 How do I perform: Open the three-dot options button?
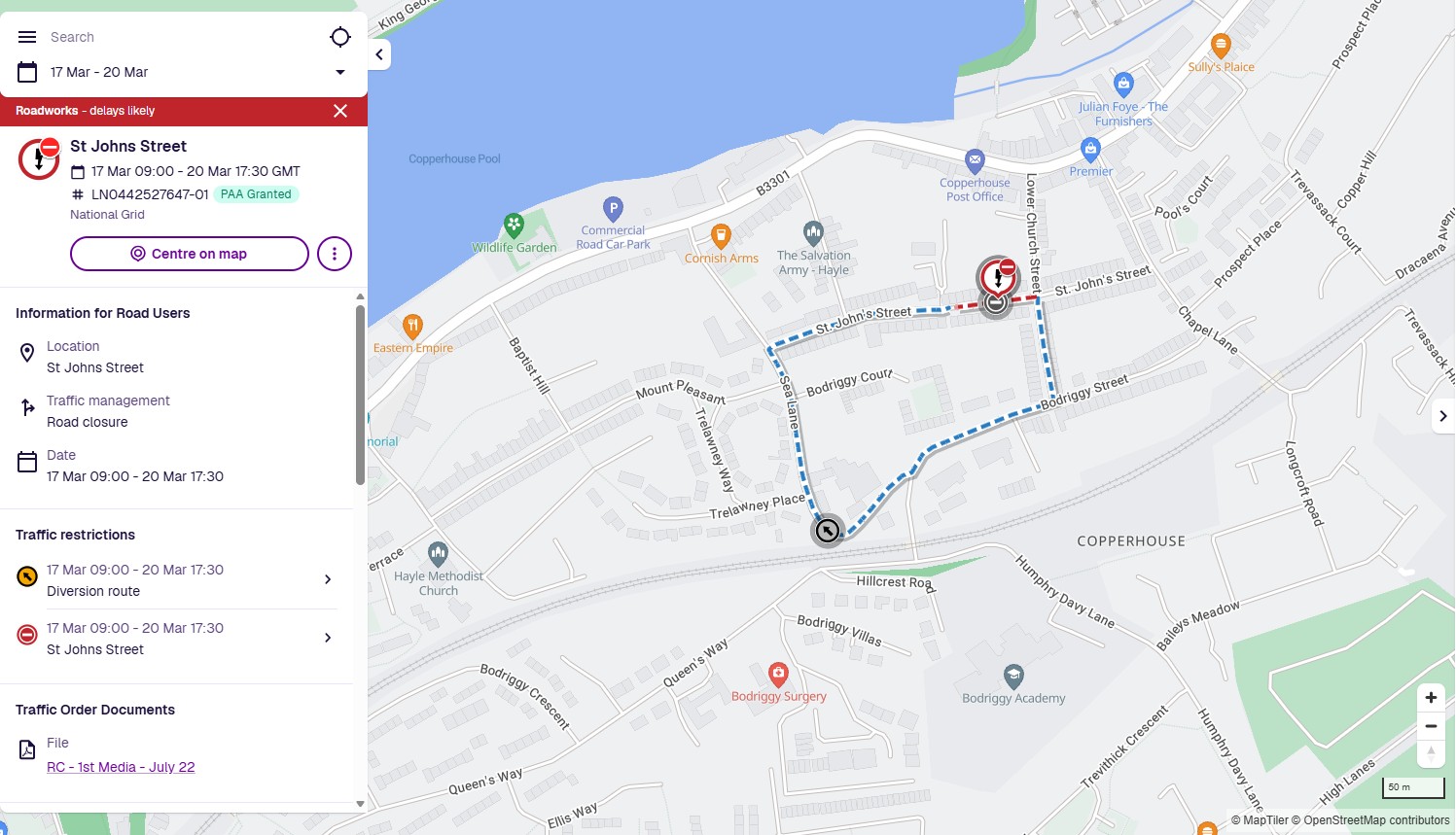click(335, 254)
